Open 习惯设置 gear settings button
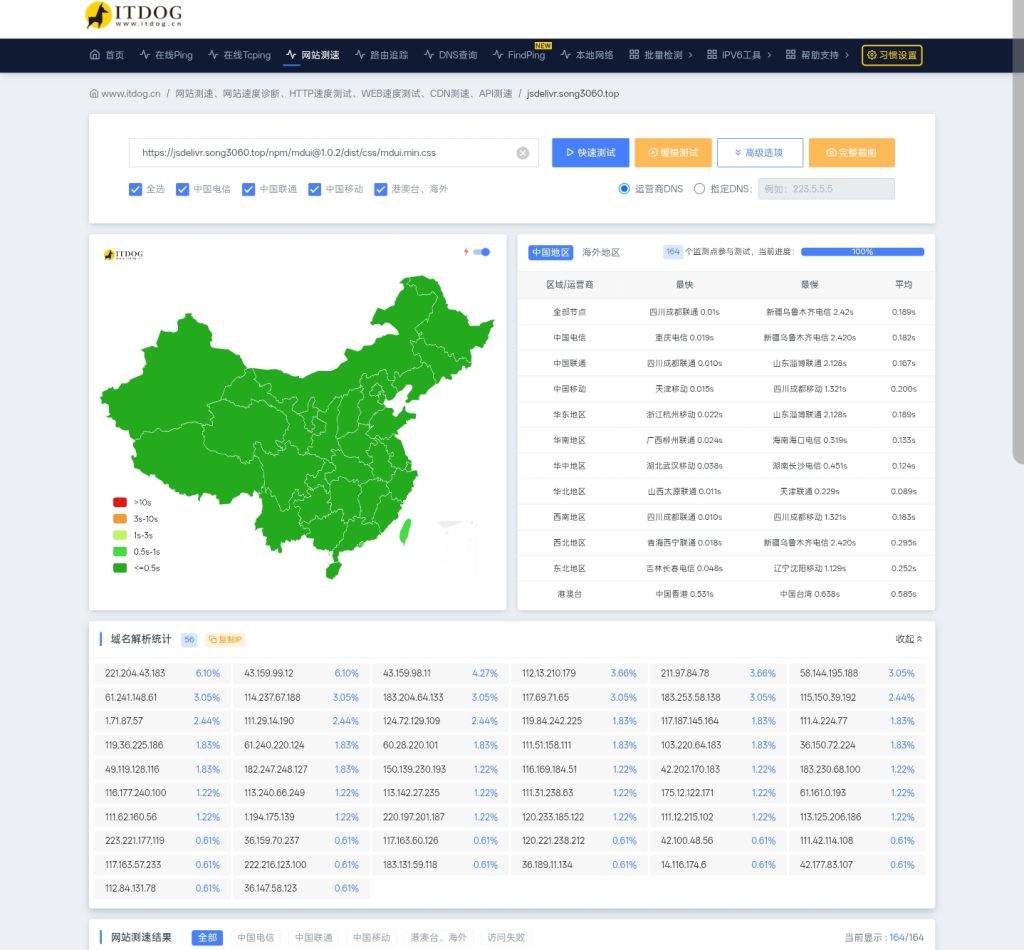 892,55
